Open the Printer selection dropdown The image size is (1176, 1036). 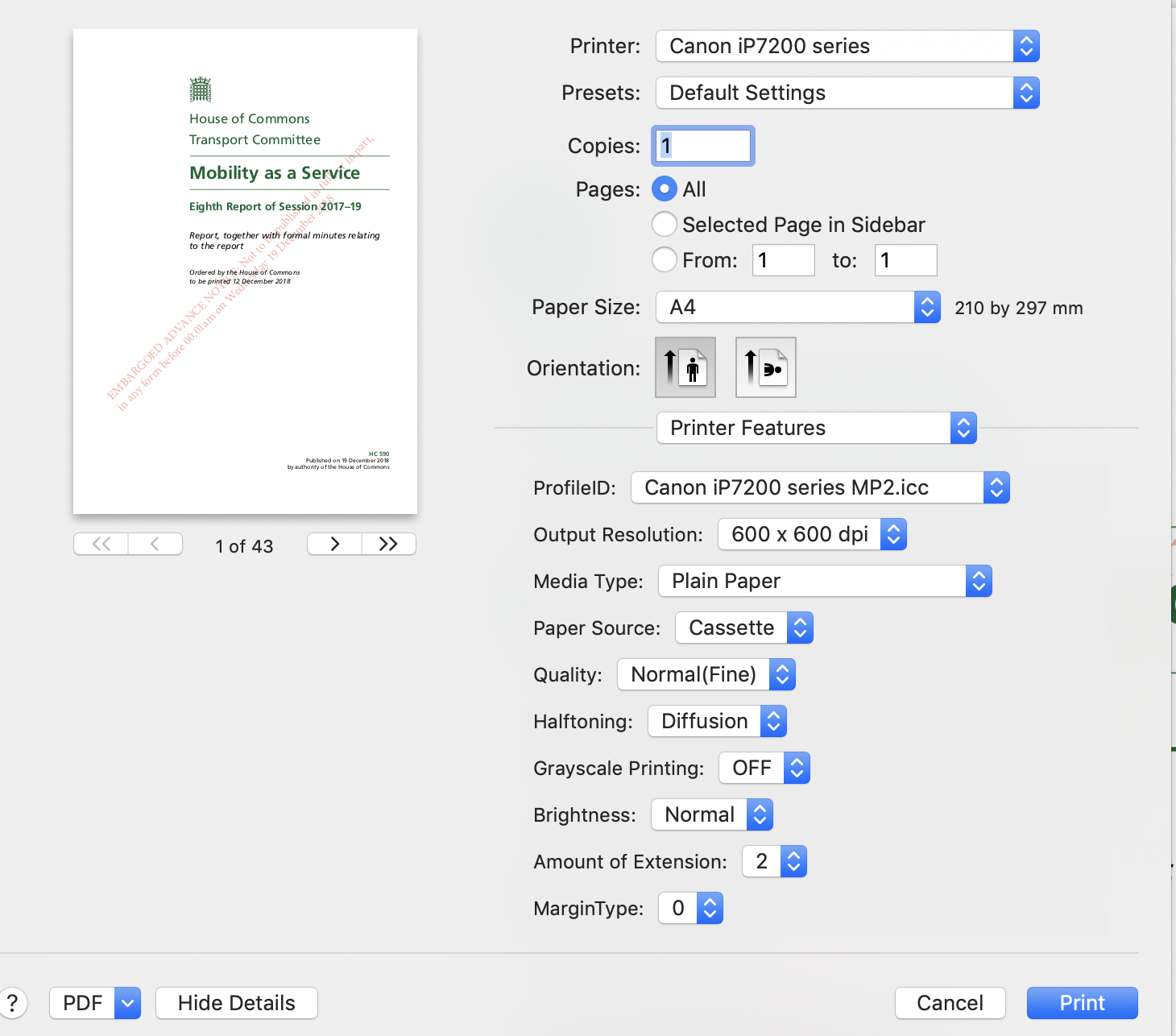click(x=847, y=46)
